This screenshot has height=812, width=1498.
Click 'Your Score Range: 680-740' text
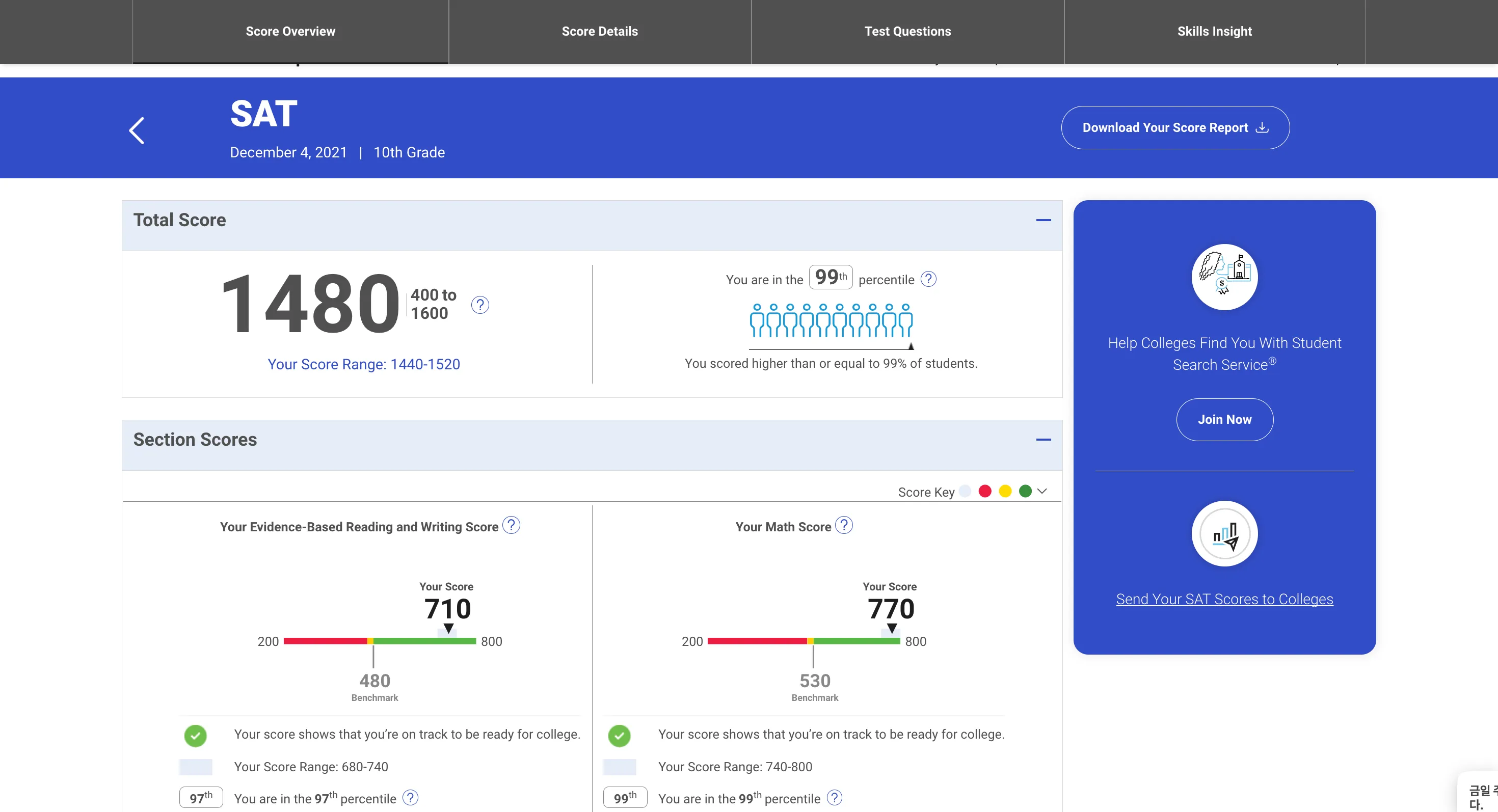point(311,767)
